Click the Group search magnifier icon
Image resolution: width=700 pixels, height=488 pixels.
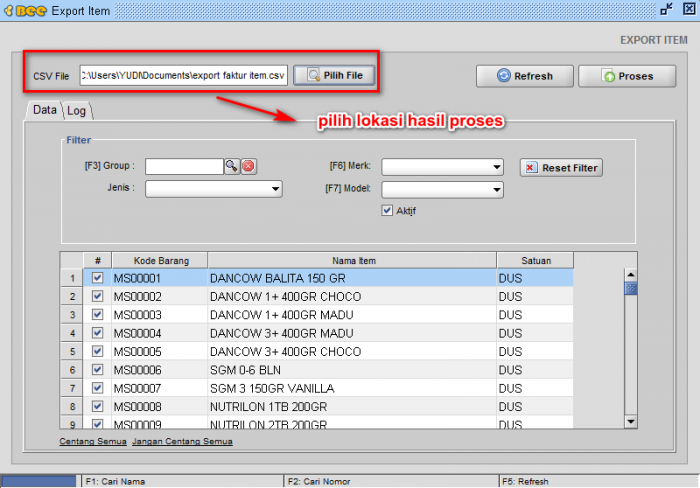pos(231,167)
